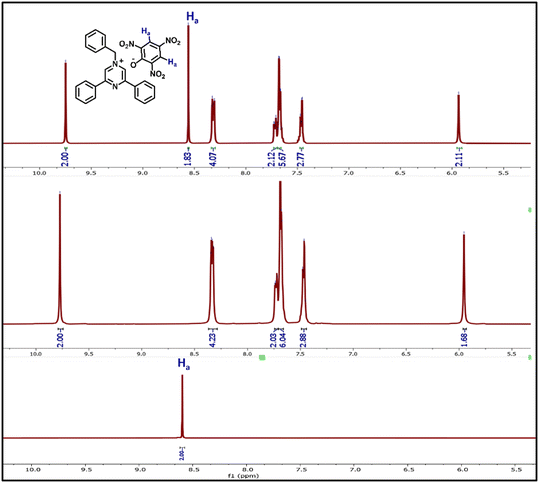Click the f1 (ppm) axis label
The height and width of the screenshot is (483, 539).
tap(244, 476)
